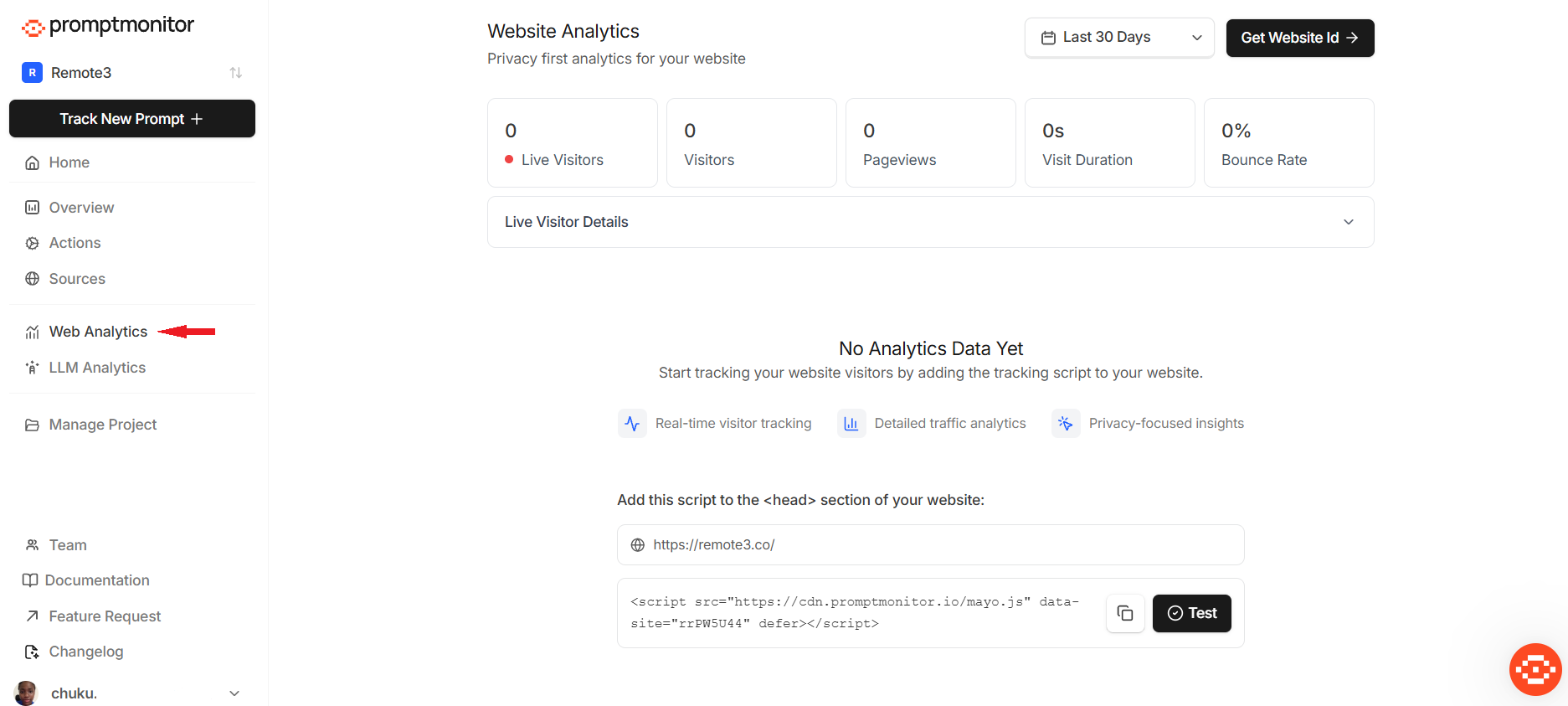Click the Sources globe icon
Screen dimensions: 1568x706
pyautogui.click(x=32, y=279)
